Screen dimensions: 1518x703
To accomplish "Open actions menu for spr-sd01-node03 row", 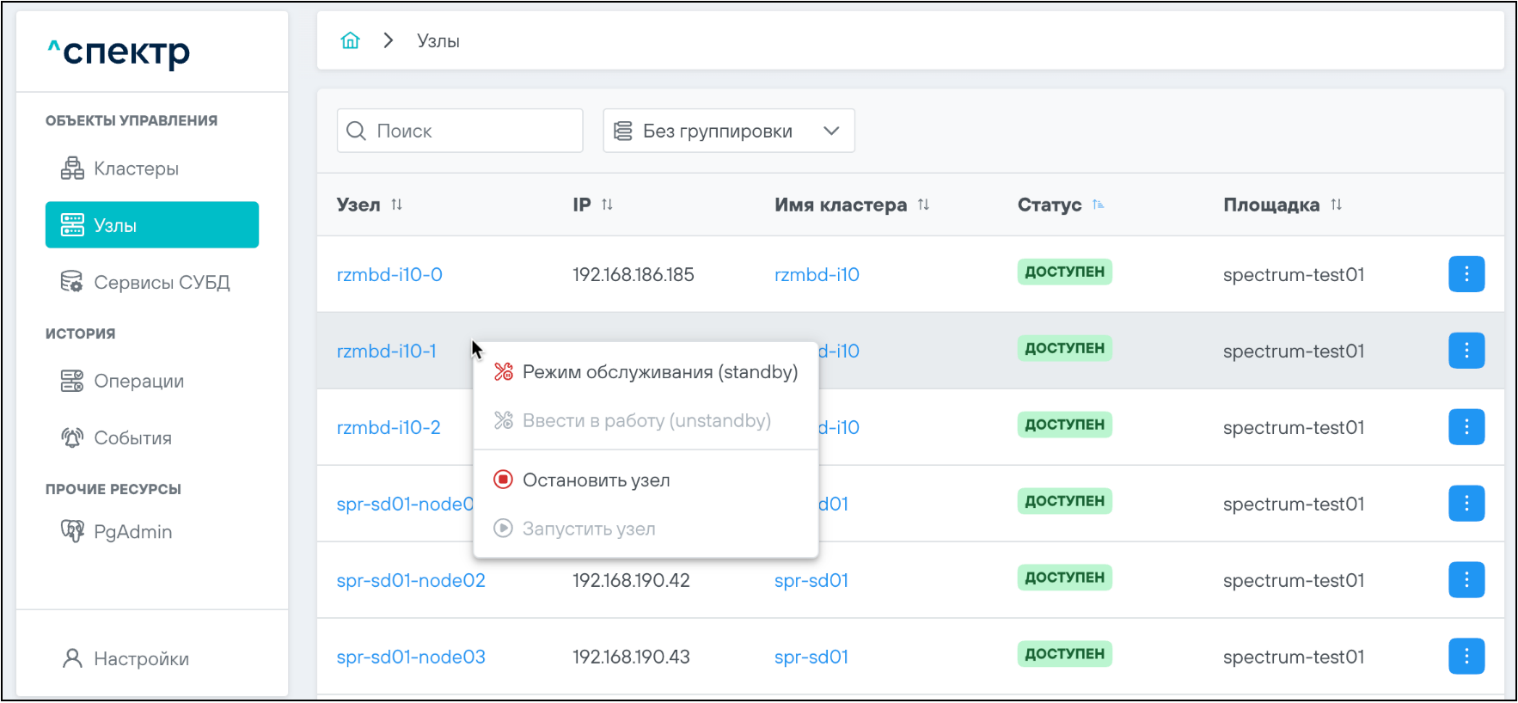I will pos(1465,657).
